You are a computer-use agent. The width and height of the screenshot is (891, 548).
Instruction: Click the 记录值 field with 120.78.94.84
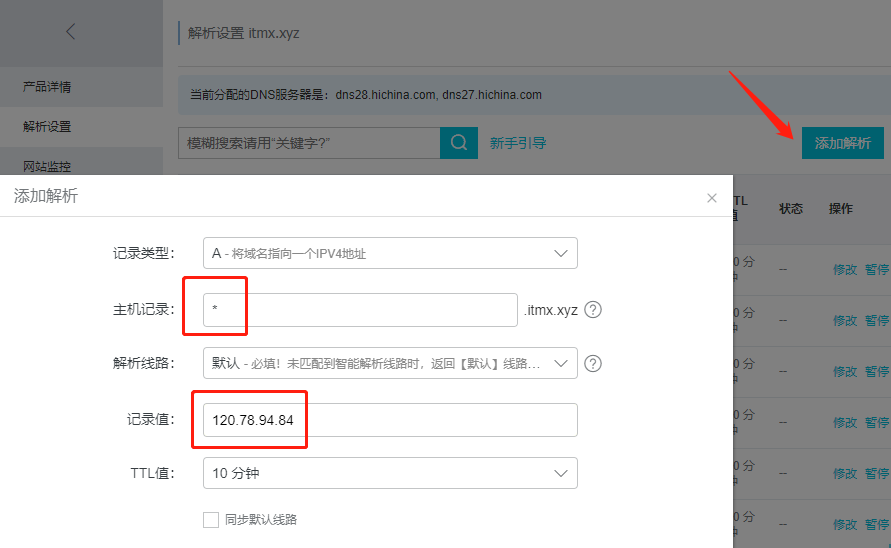tap(390, 420)
